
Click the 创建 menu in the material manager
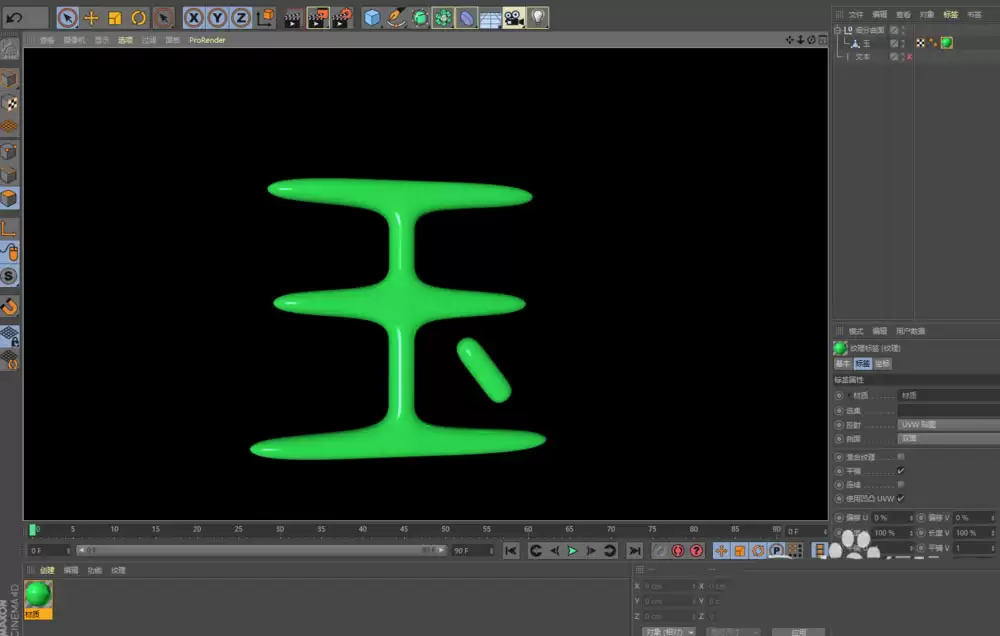click(46, 570)
